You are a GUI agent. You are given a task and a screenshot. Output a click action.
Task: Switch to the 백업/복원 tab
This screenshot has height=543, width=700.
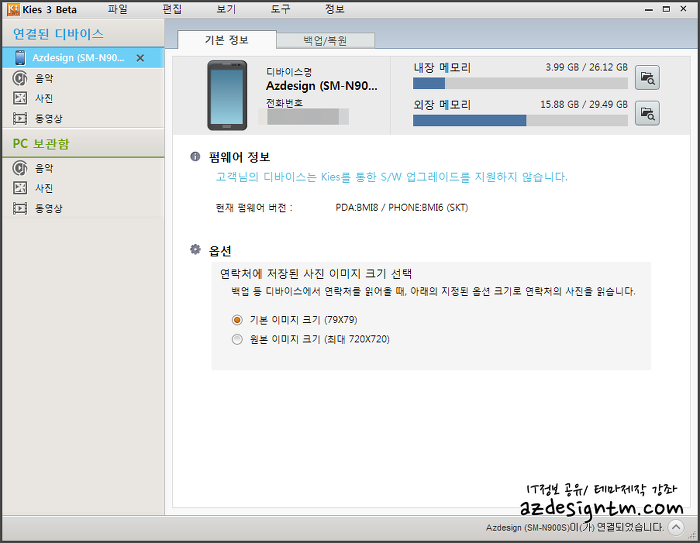click(325, 41)
